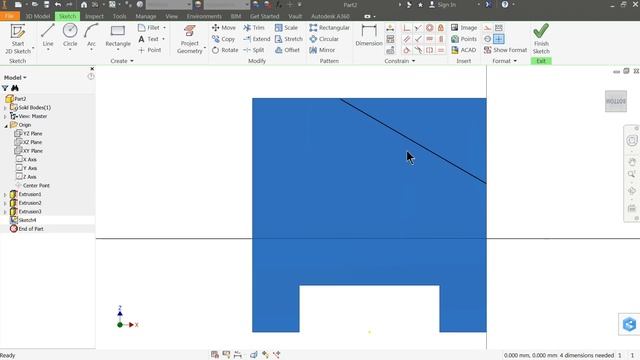
Task: Switch to the 3D Model tab
Action: click(x=38, y=16)
